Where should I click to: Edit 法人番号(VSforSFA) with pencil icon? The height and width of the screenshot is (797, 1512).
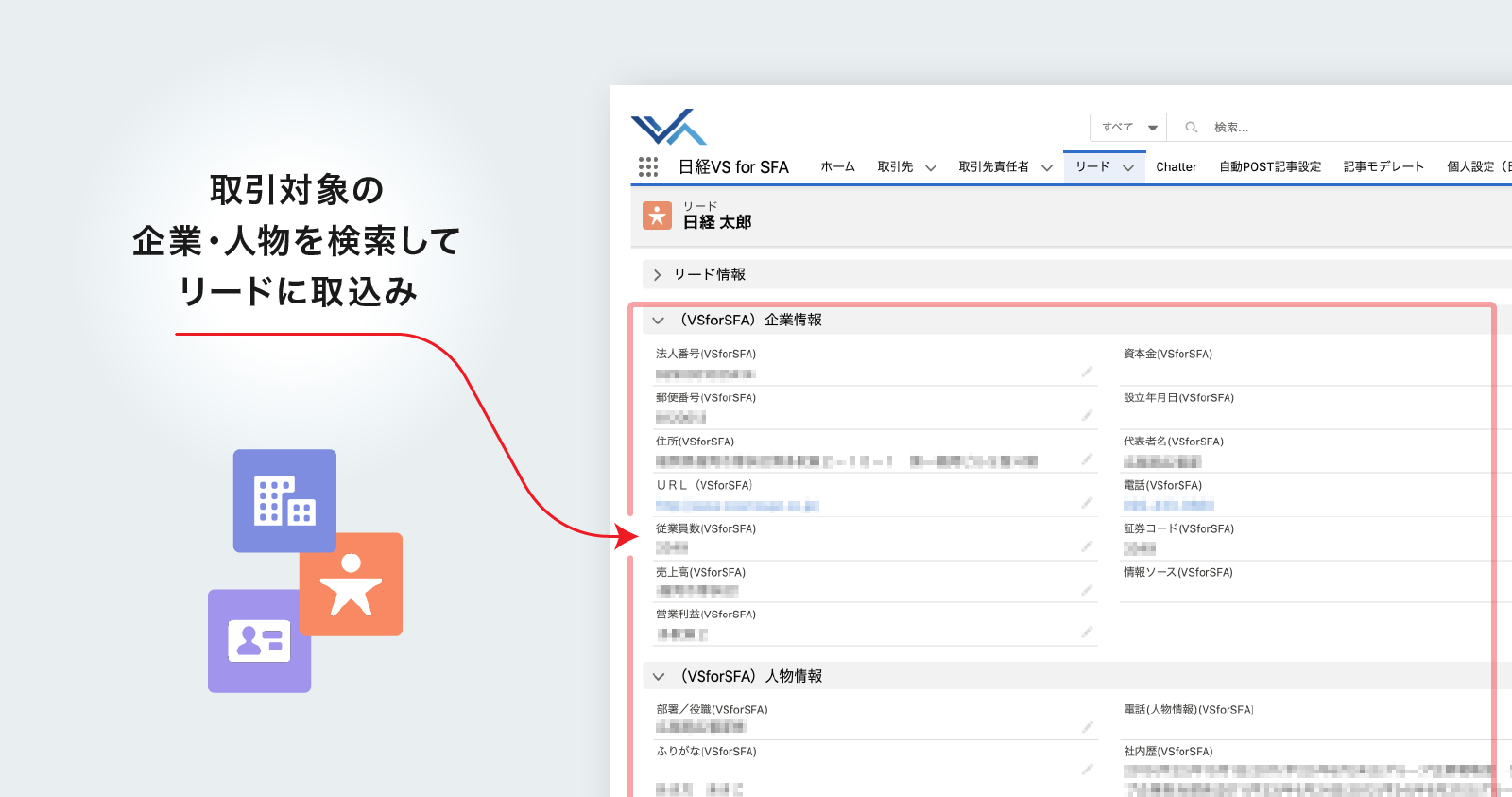[1087, 372]
